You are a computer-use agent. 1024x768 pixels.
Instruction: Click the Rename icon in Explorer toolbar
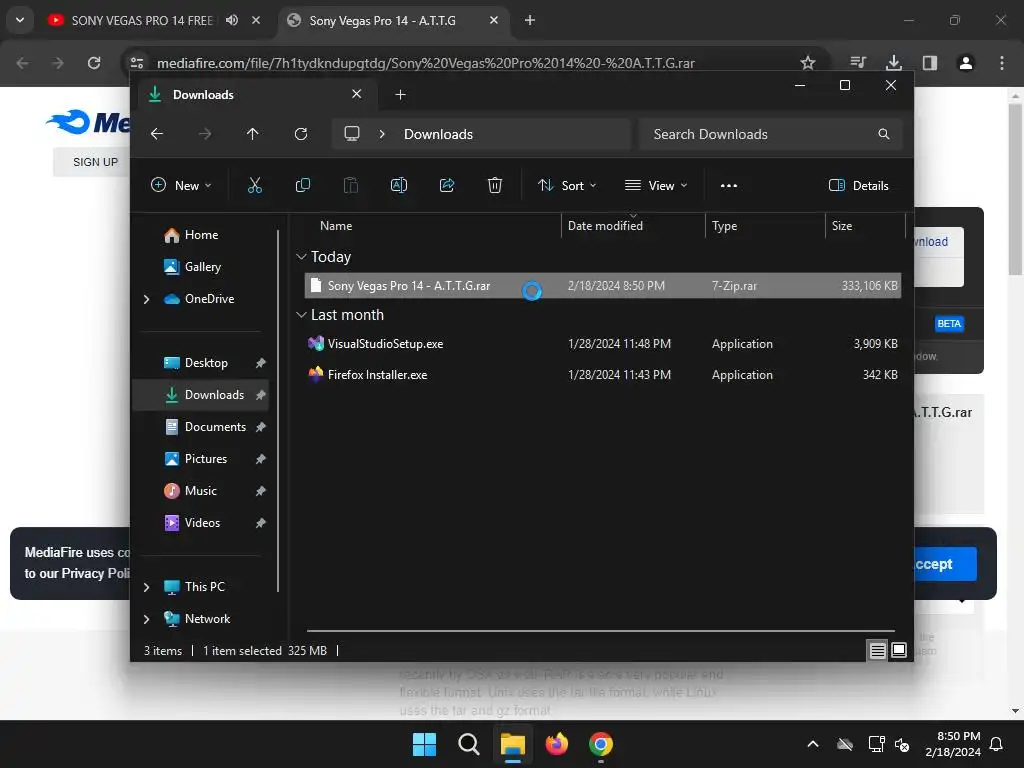[x=398, y=185]
